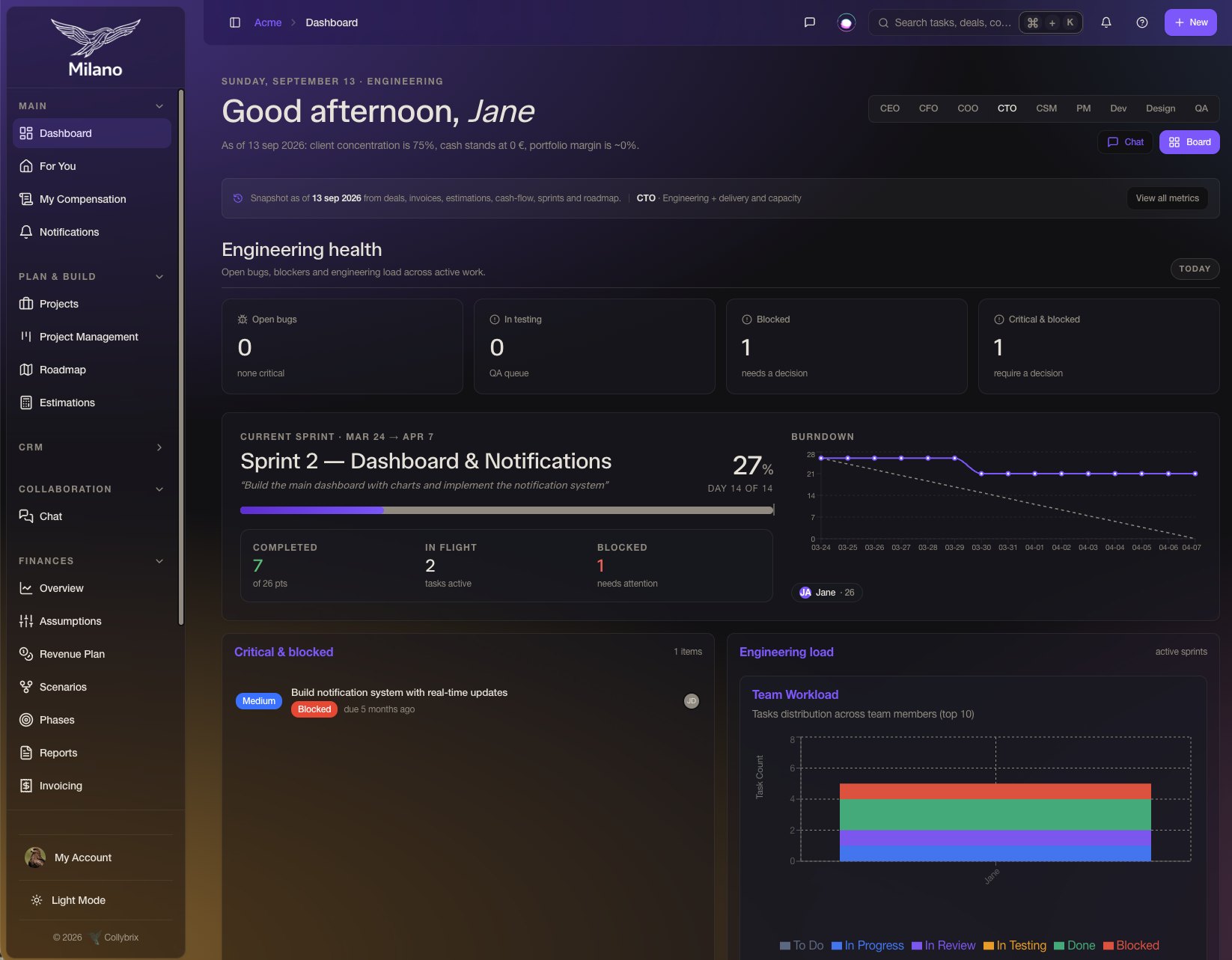Open the chat bubble icon in top bar

(809, 22)
